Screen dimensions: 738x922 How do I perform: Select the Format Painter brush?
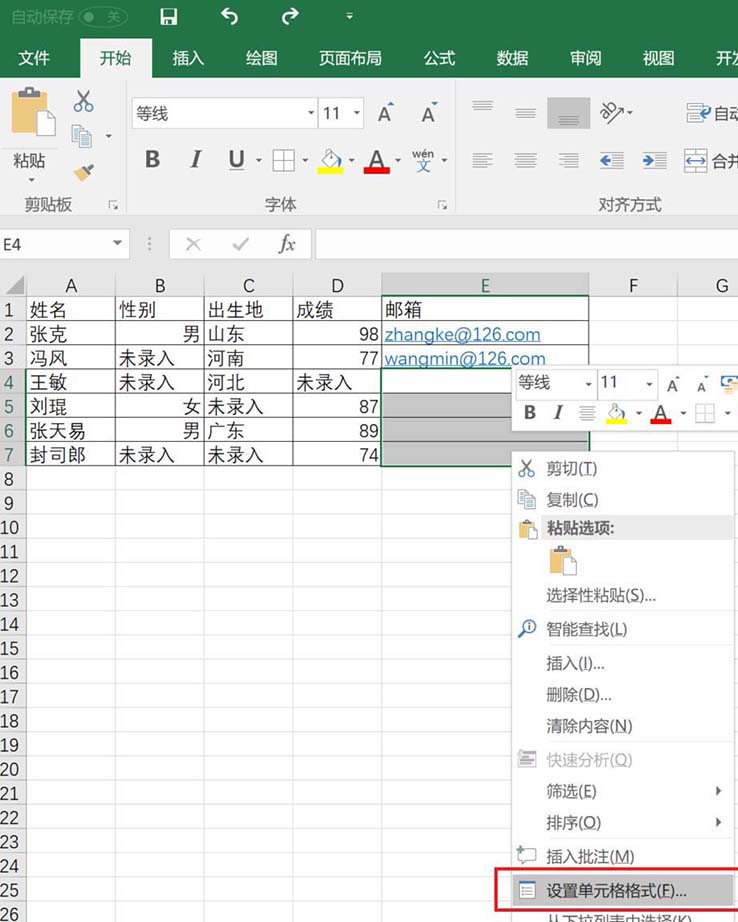(84, 172)
